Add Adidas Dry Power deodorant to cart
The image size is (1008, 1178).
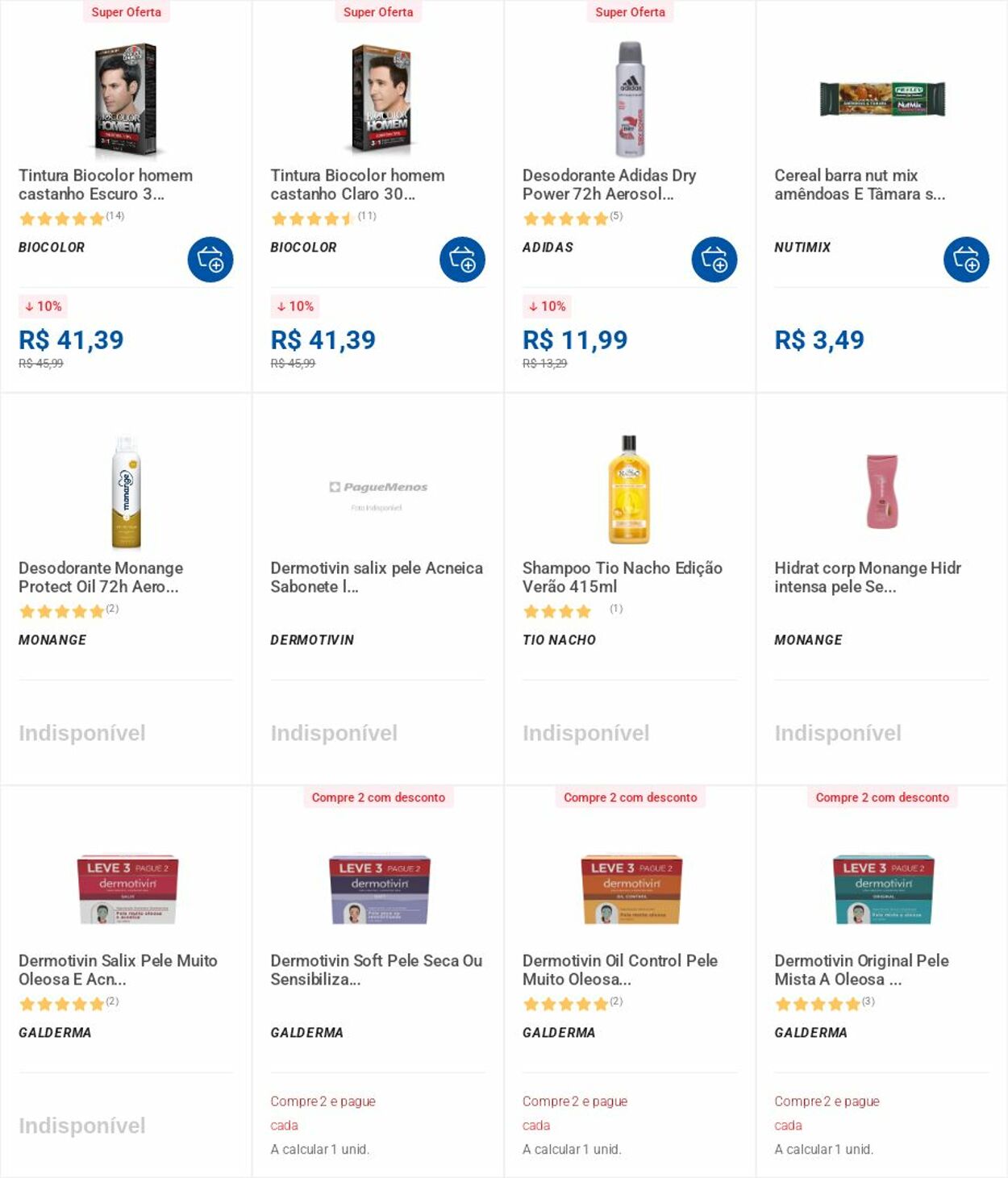coord(714,260)
